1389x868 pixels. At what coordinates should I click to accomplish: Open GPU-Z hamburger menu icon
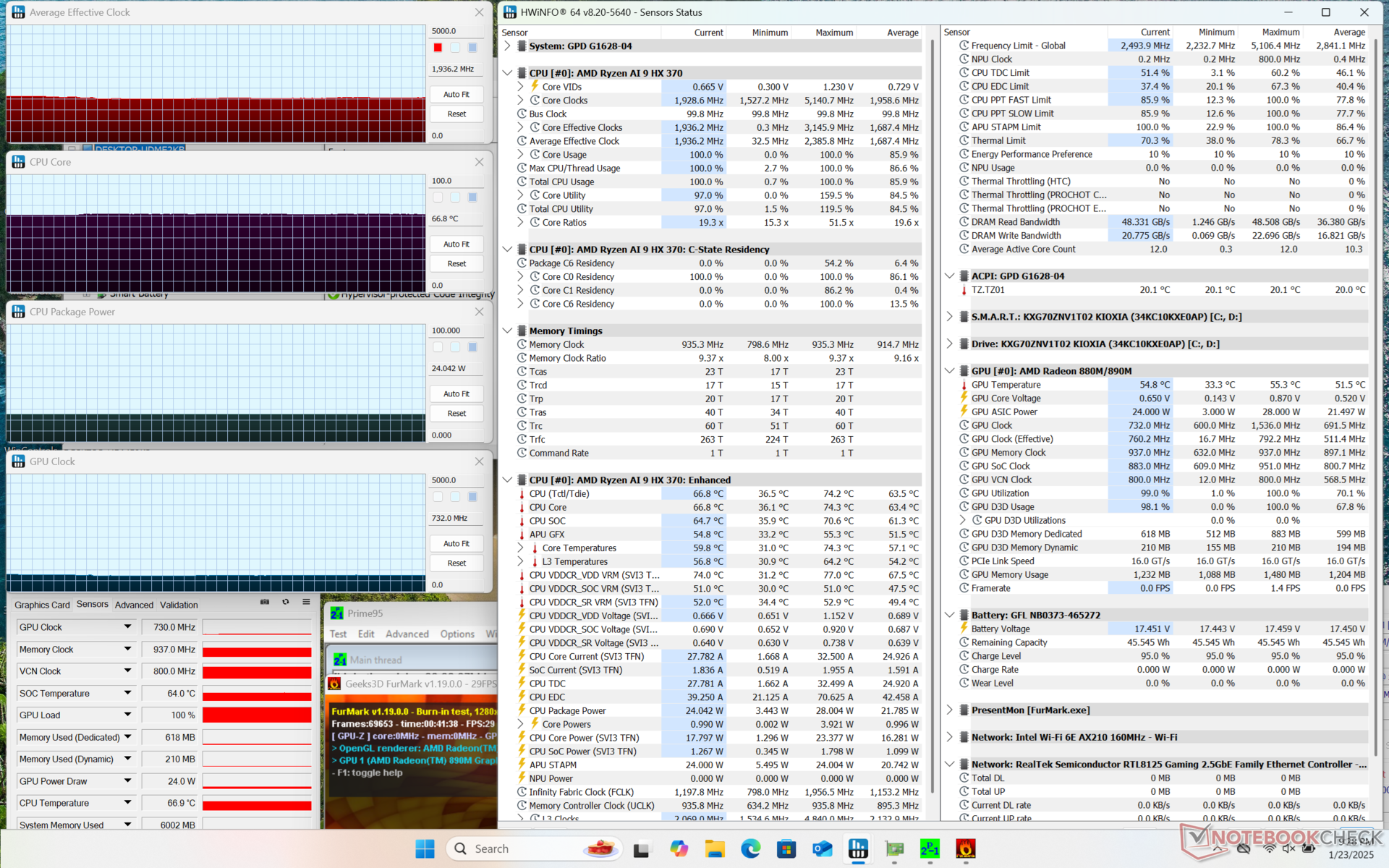tap(306, 602)
